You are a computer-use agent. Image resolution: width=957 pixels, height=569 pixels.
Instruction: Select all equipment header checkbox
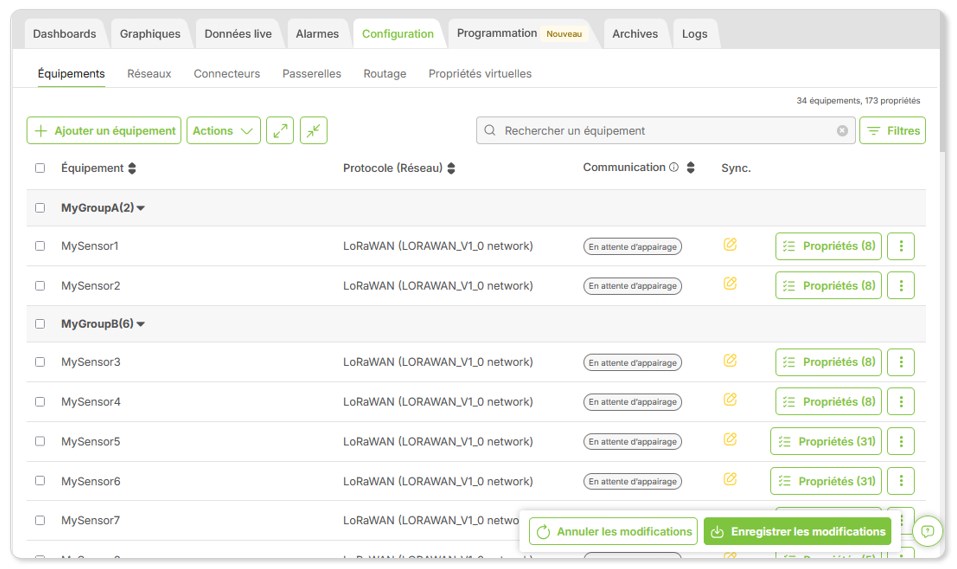(x=40, y=168)
